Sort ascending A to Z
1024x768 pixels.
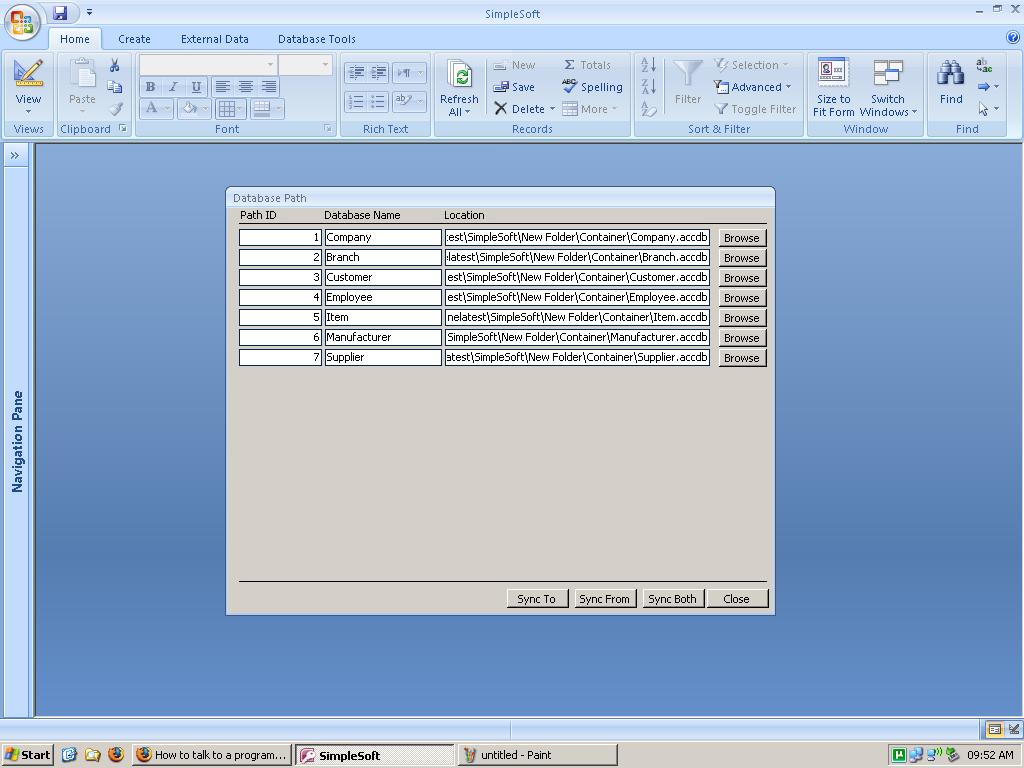(x=648, y=65)
